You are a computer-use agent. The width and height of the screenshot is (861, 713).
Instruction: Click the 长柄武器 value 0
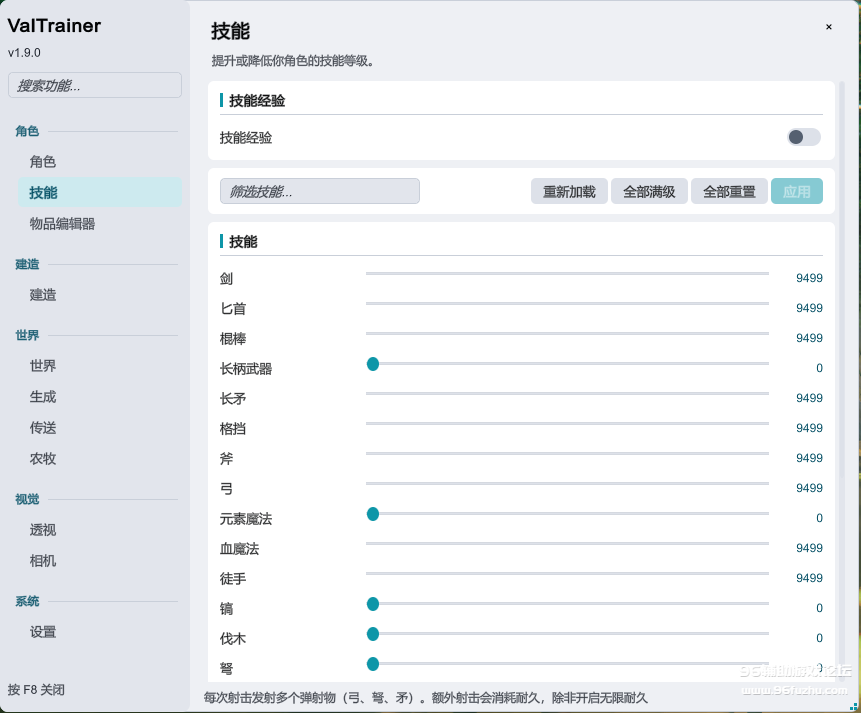click(819, 368)
